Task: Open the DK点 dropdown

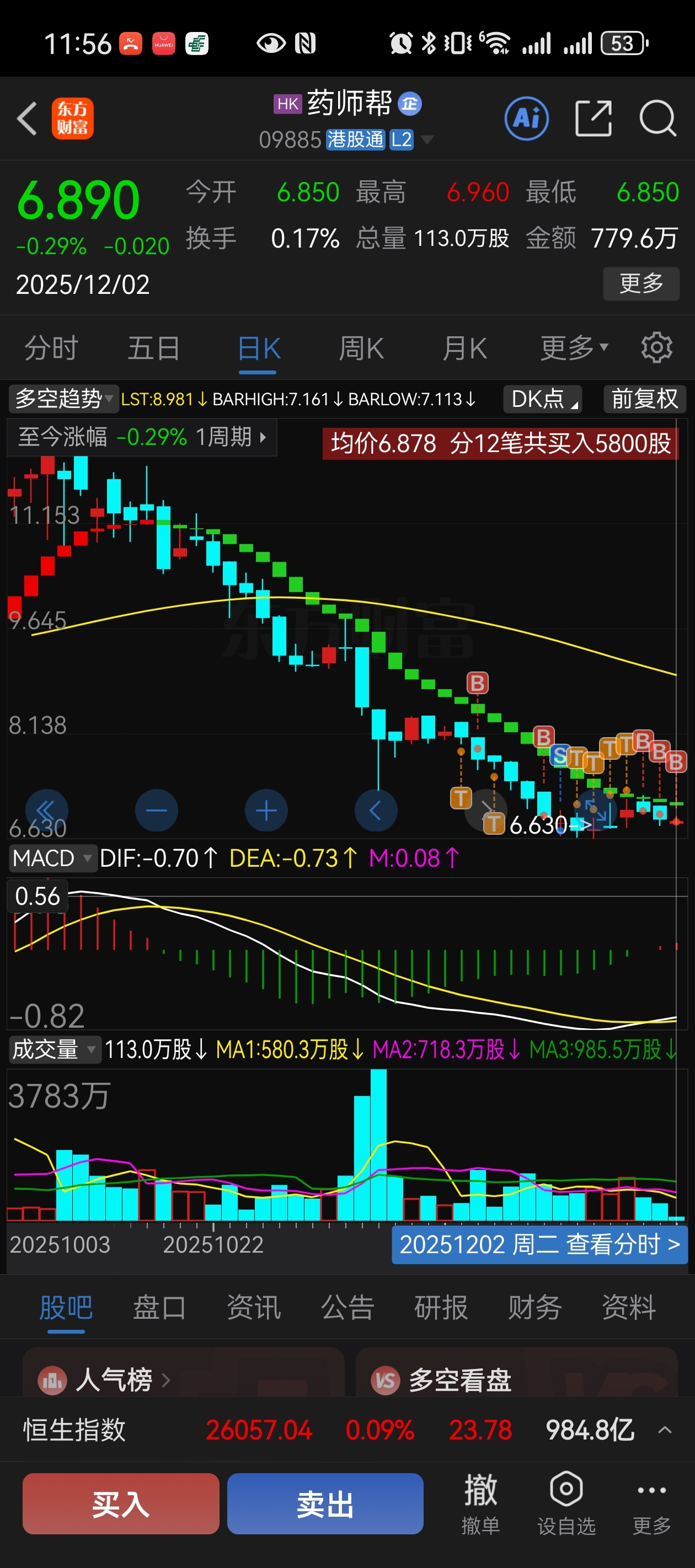Action: pyautogui.click(x=542, y=399)
